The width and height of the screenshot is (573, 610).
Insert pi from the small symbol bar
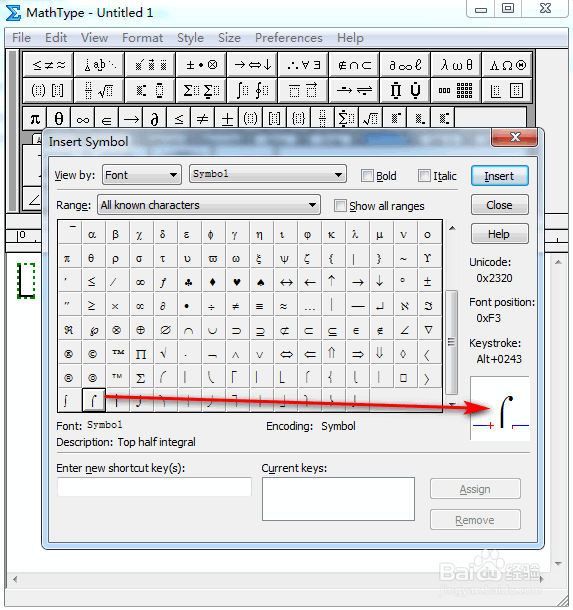click(35, 118)
